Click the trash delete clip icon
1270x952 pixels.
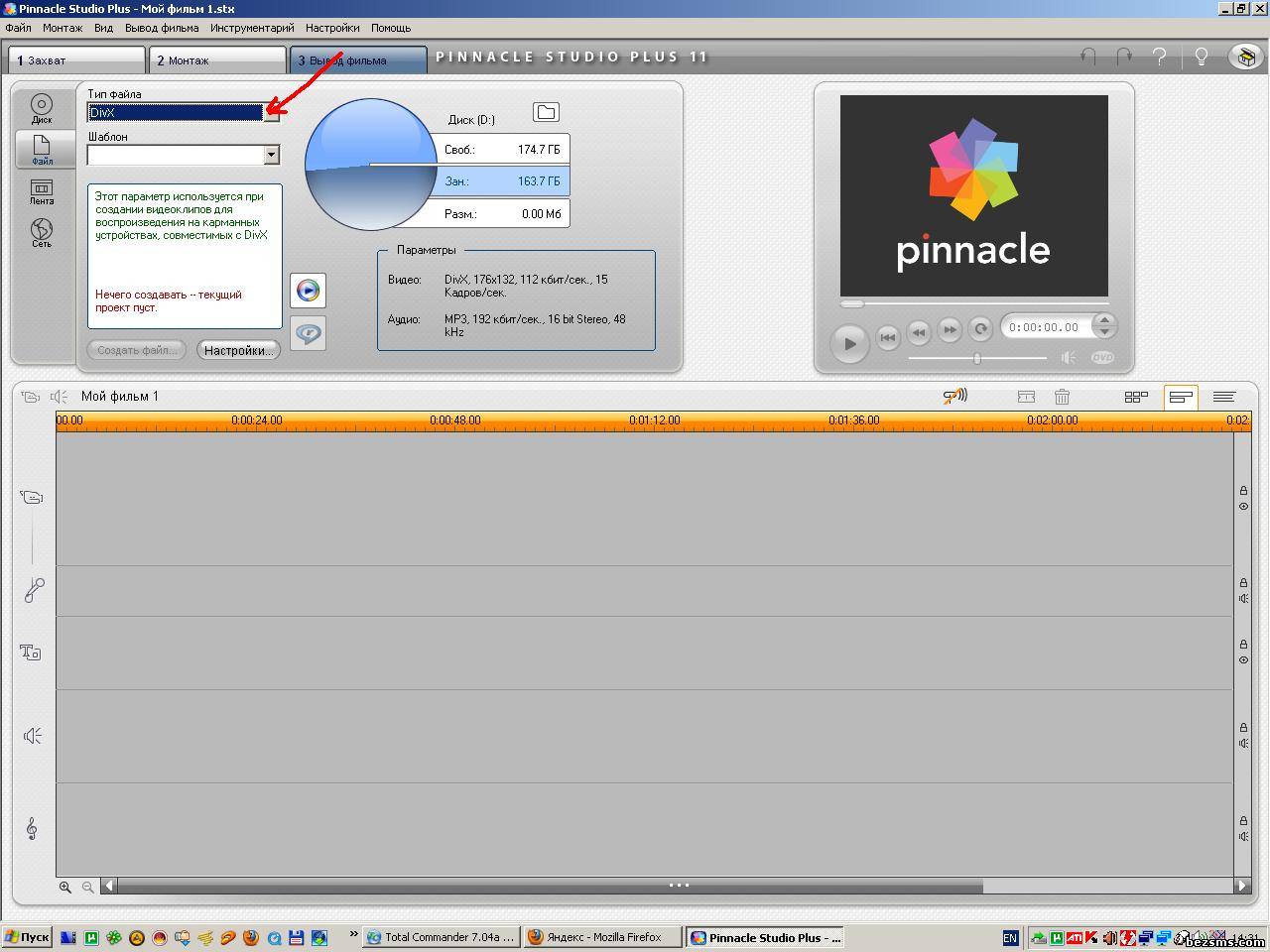pos(1062,397)
